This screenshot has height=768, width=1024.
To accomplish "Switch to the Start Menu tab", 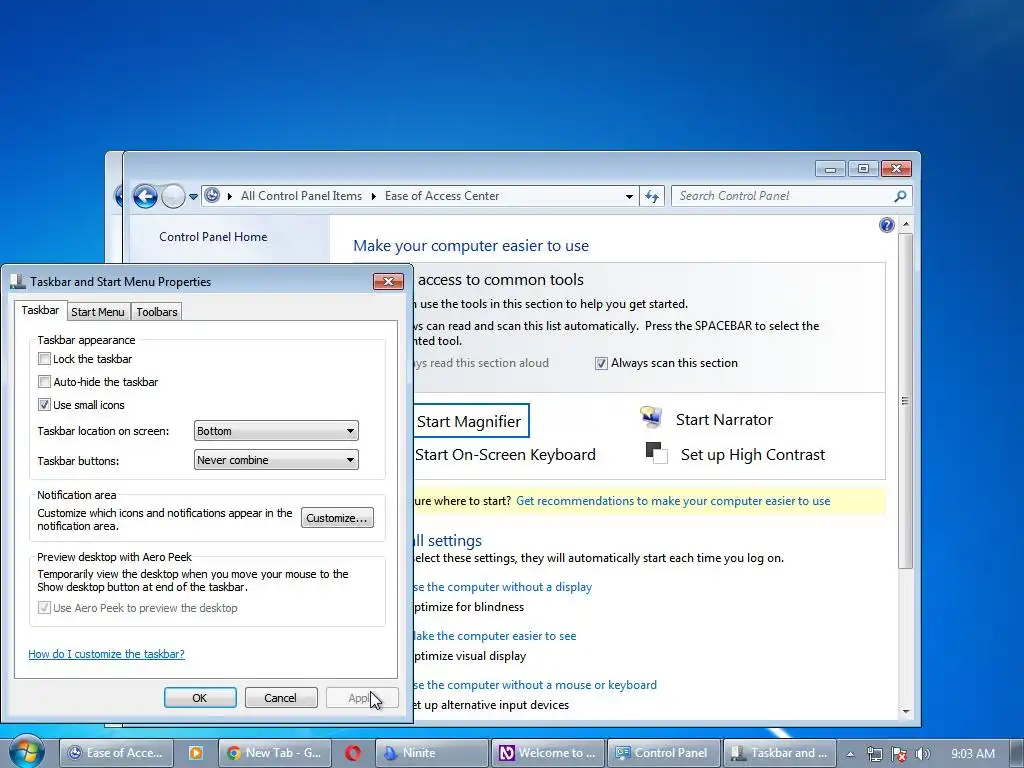I will pos(98,312).
